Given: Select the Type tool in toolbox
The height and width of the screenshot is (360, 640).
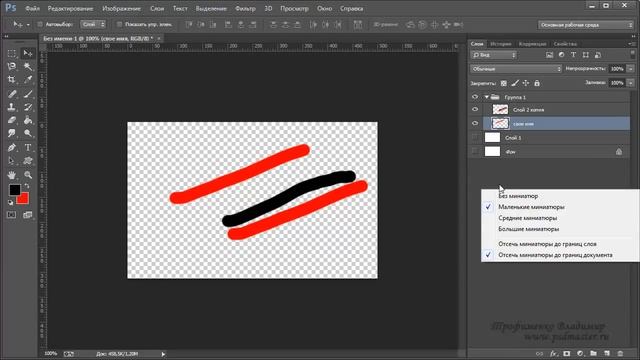Looking at the screenshot, I should click(28, 147).
